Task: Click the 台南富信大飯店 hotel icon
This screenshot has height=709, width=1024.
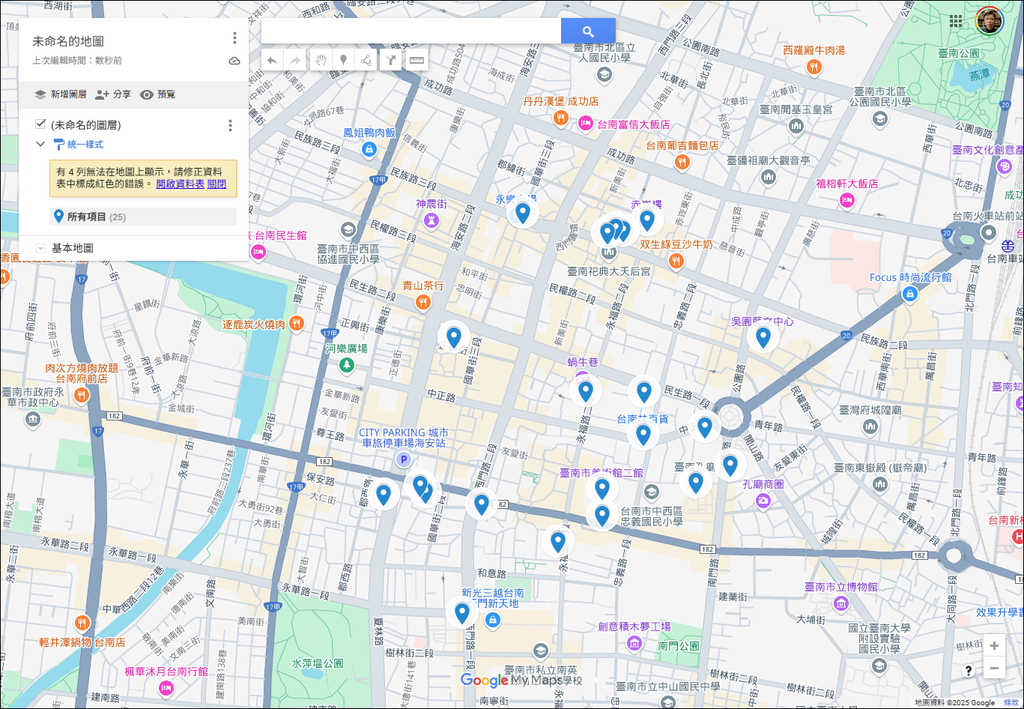Action: point(585,123)
